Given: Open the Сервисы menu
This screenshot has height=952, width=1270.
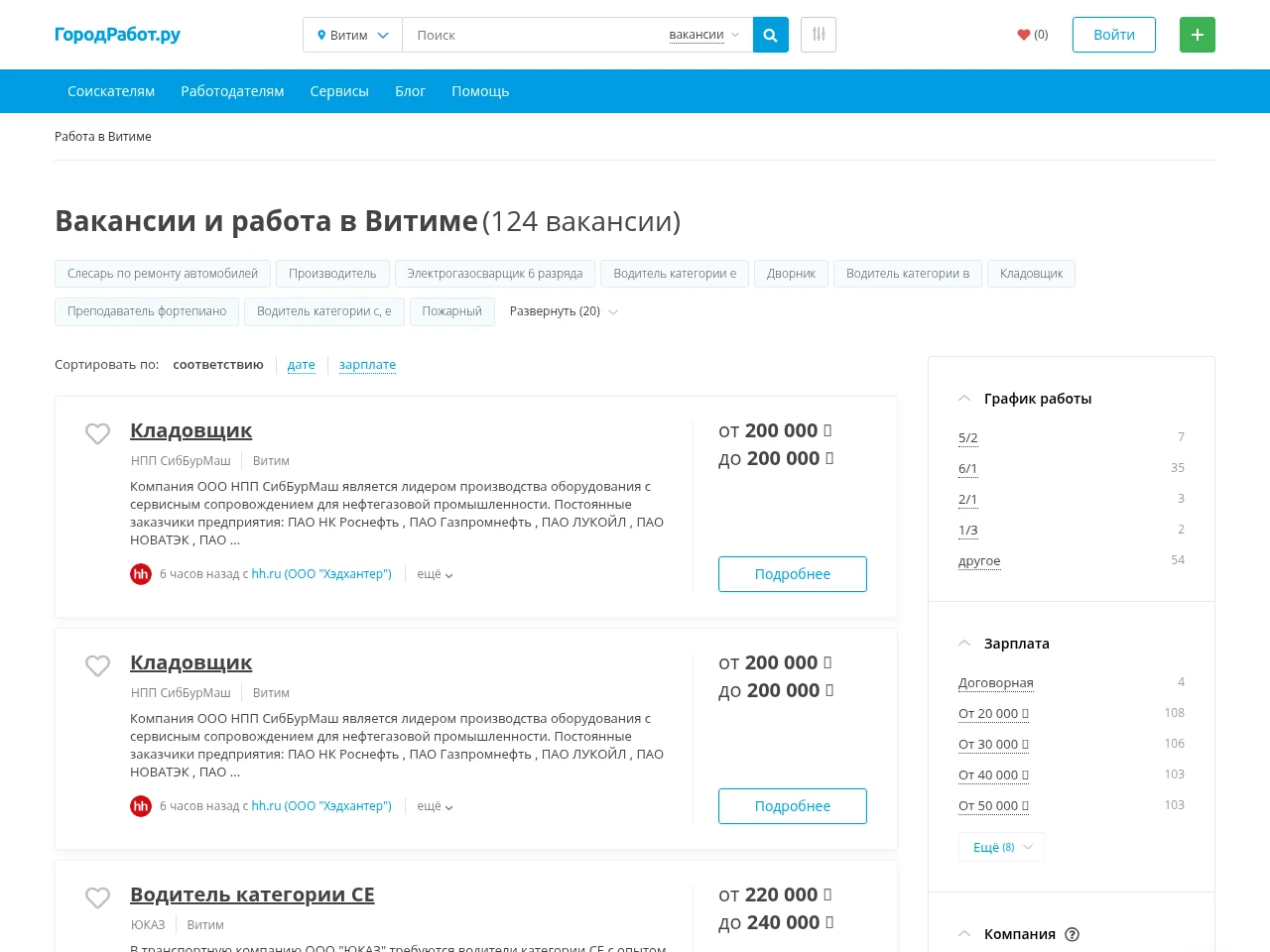Looking at the screenshot, I should click(x=339, y=91).
